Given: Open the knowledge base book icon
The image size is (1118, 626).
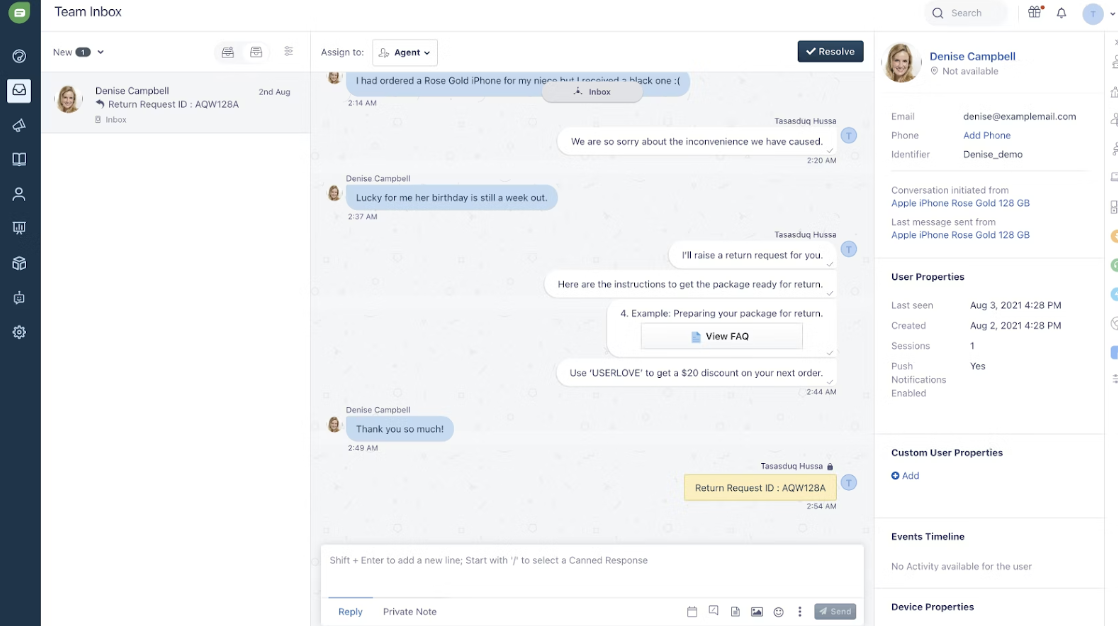Looking at the screenshot, I should (19, 159).
